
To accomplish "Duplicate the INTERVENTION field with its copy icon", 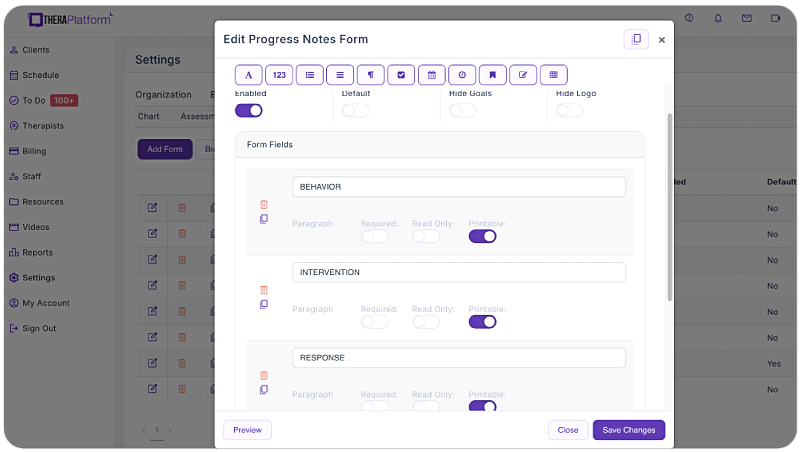I will 264,304.
